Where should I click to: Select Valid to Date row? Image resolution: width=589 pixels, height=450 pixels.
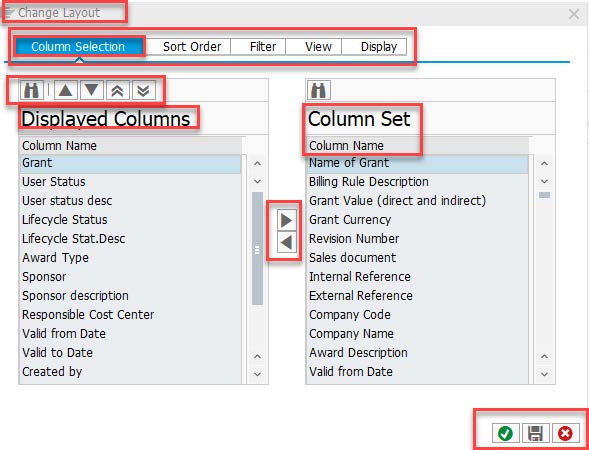click(x=130, y=353)
